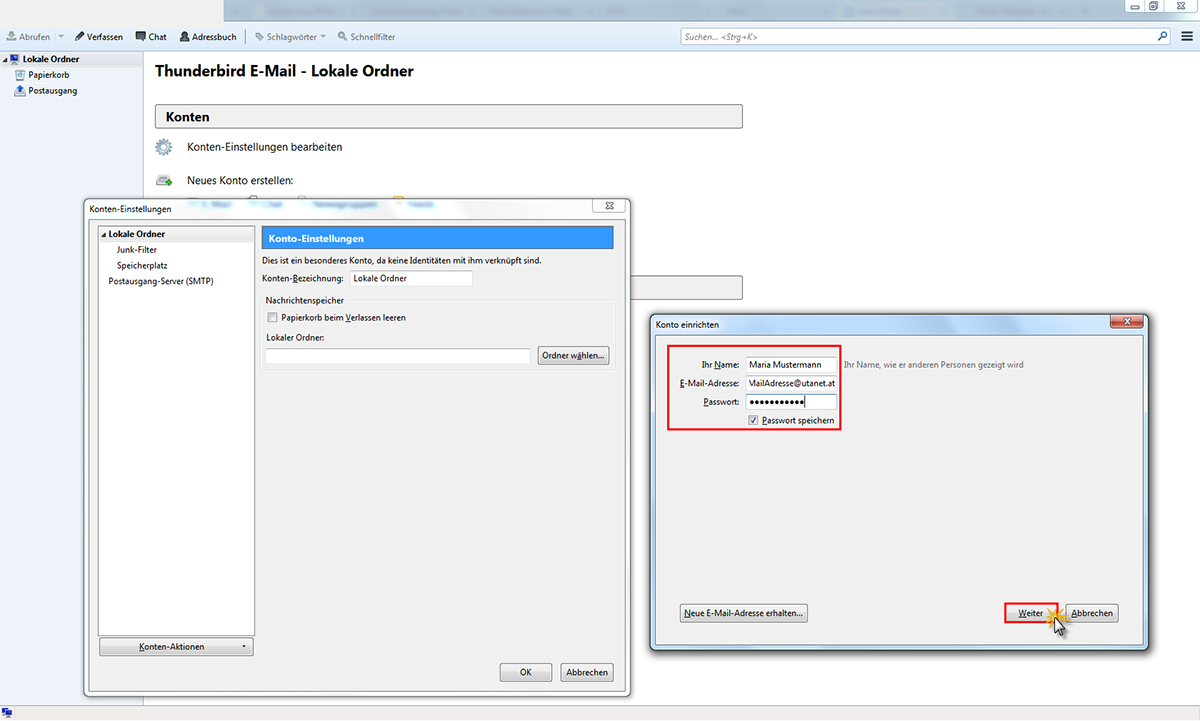This screenshot has height=721, width=1200.
Task: Select Lokale Ordner in the account settings tree
Action: pyautogui.click(x=136, y=234)
